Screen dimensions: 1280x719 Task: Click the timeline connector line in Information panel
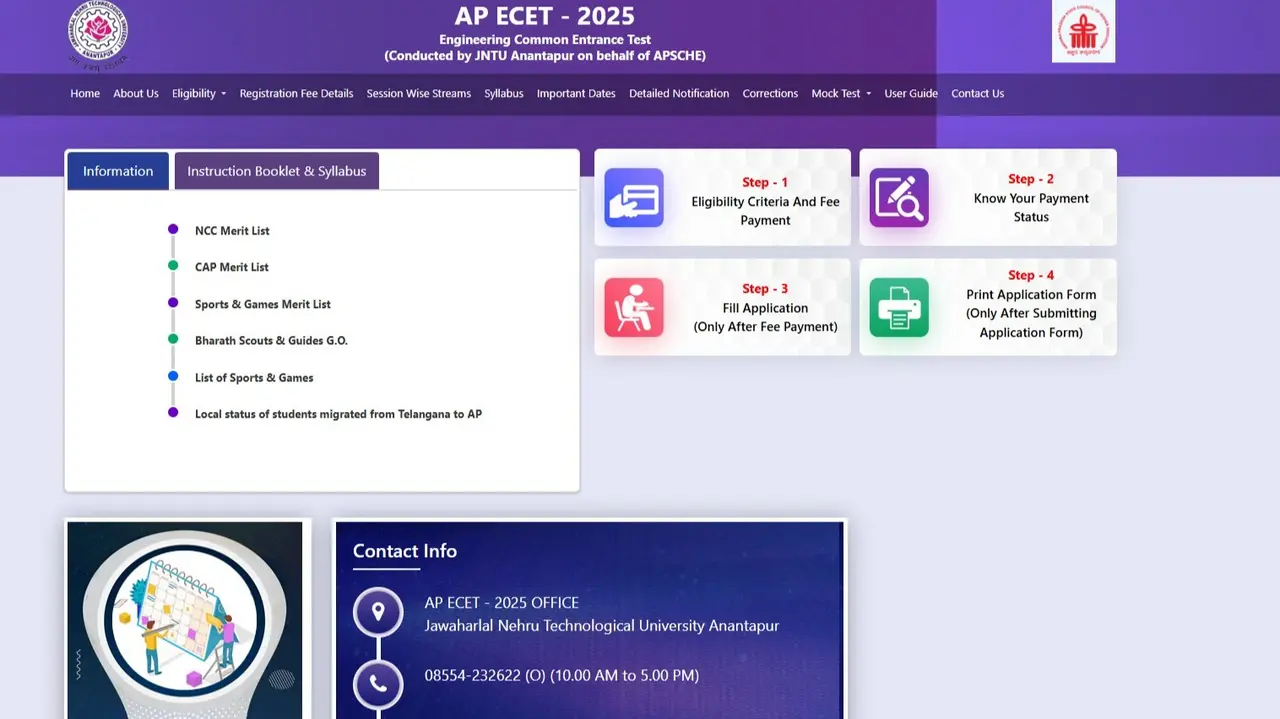pos(172,320)
